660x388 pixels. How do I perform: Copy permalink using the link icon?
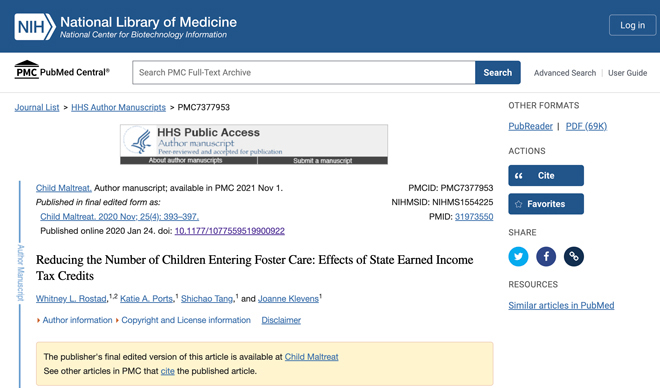click(574, 256)
